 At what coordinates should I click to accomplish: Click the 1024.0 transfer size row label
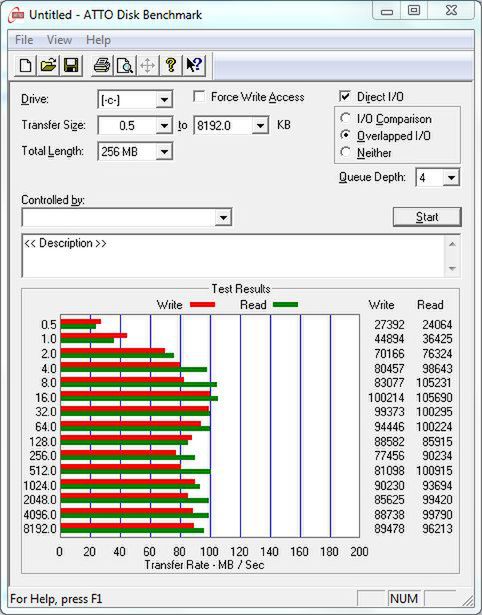point(40,486)
